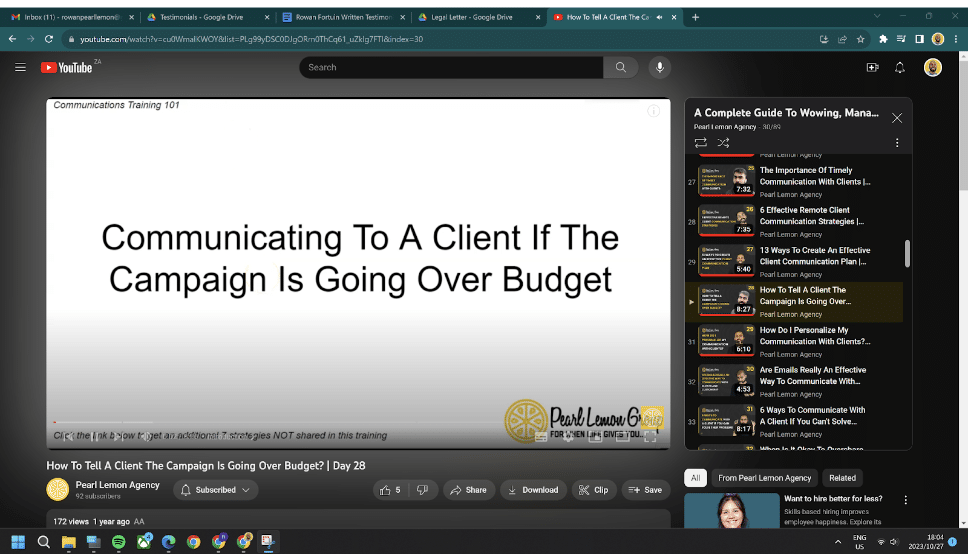The image size is (974, 554).
Task: Show hidden system tray icons chevron
Action: pos(838,542)
